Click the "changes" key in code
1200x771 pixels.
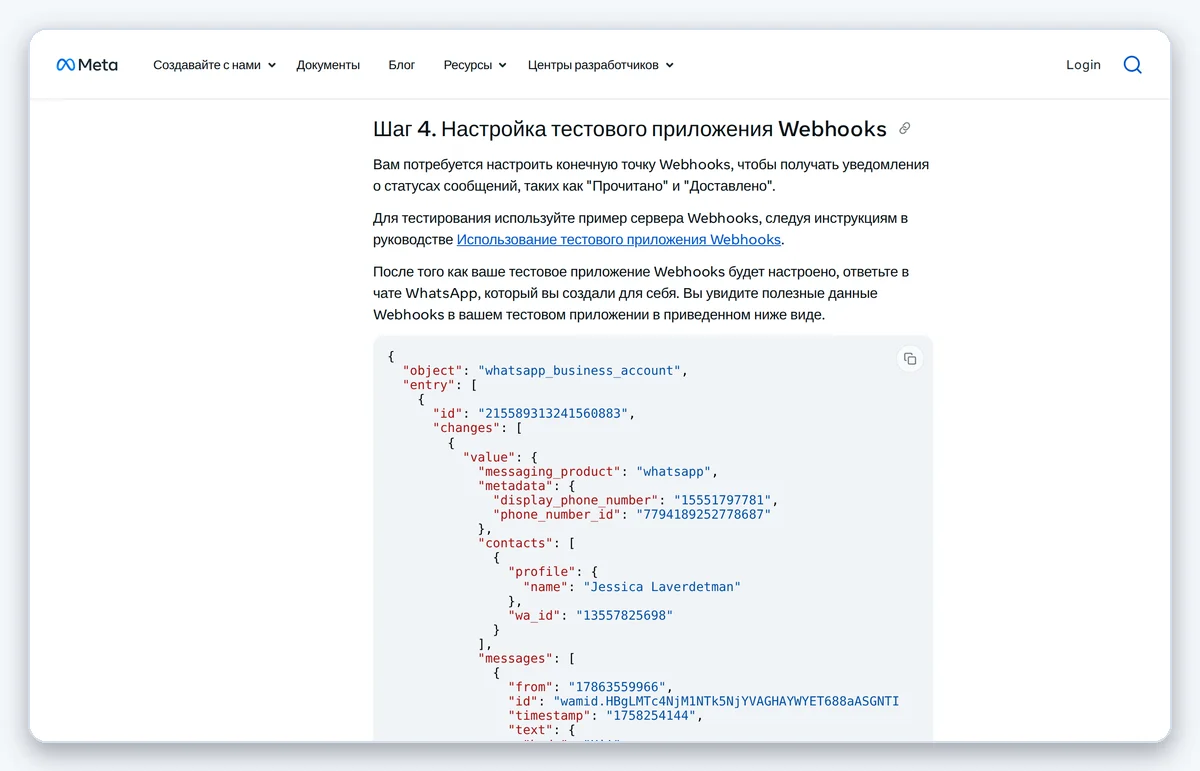(x=465, y=428)
